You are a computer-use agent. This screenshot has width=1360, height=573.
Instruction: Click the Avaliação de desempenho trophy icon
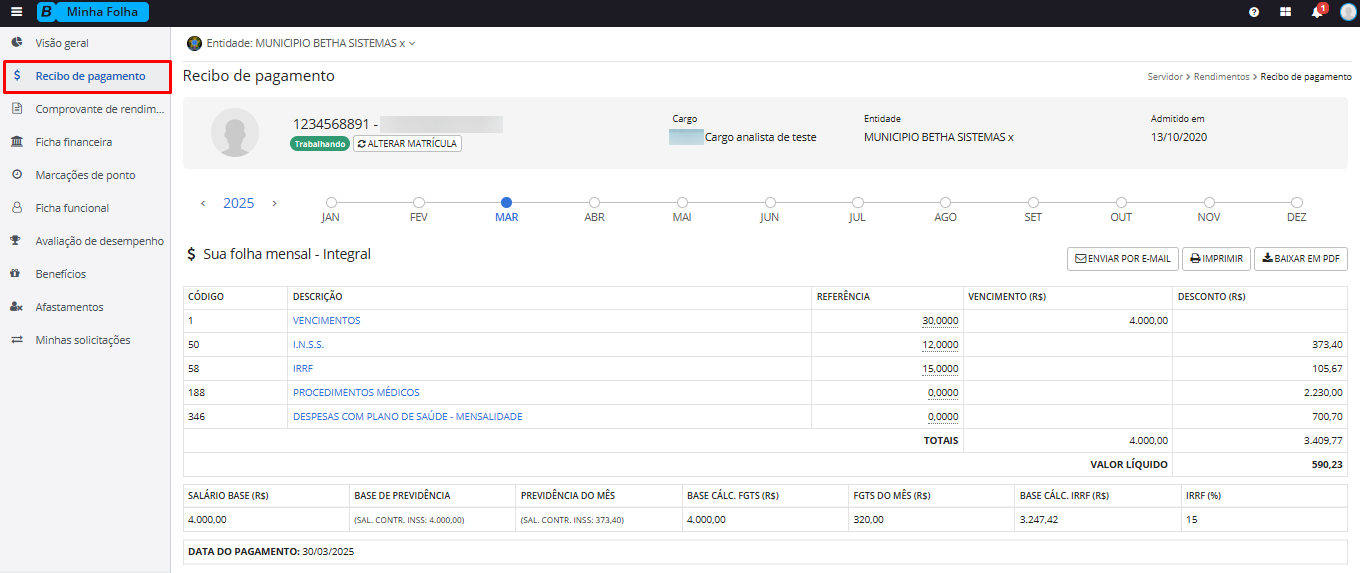click(17, 241)
